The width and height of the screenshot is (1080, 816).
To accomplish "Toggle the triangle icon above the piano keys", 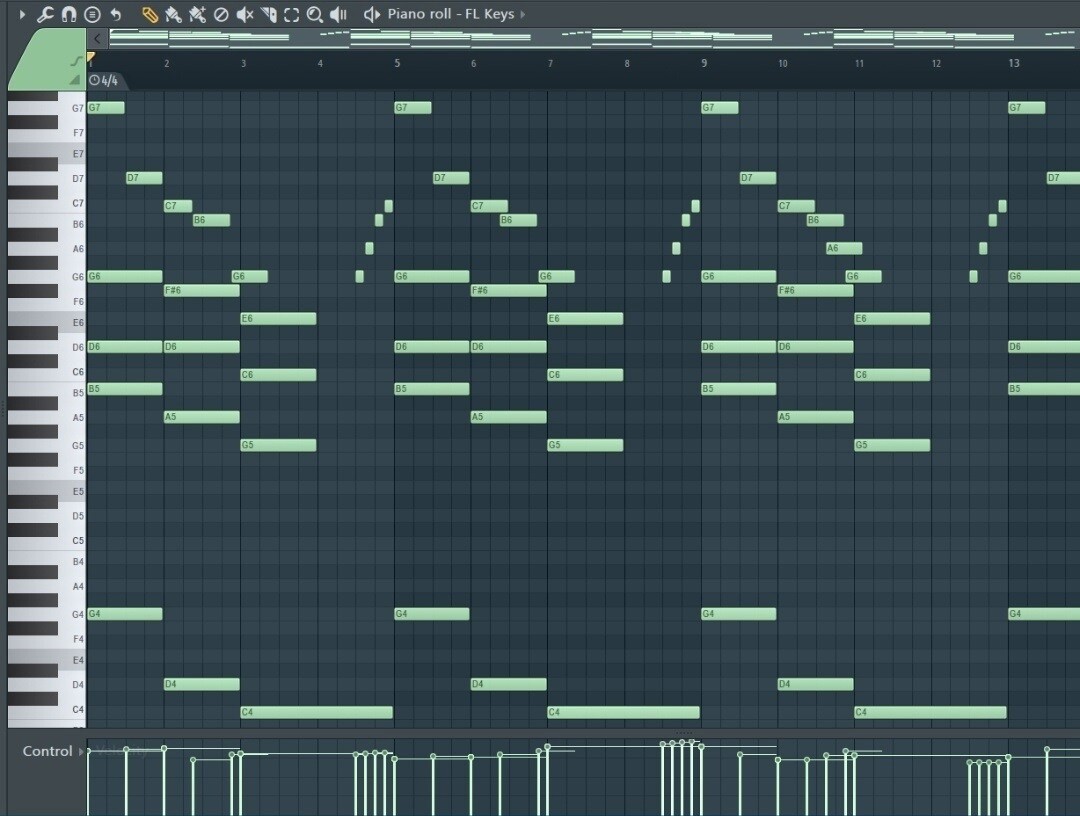I will (75, 80).
